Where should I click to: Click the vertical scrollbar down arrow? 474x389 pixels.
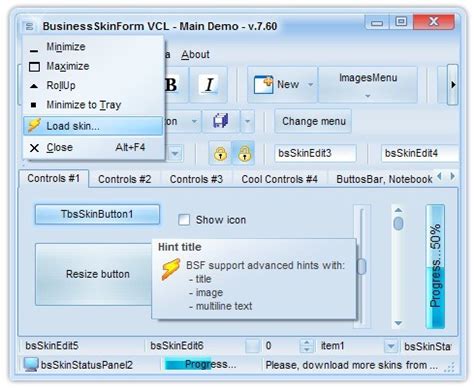click(x=398, y=323)
